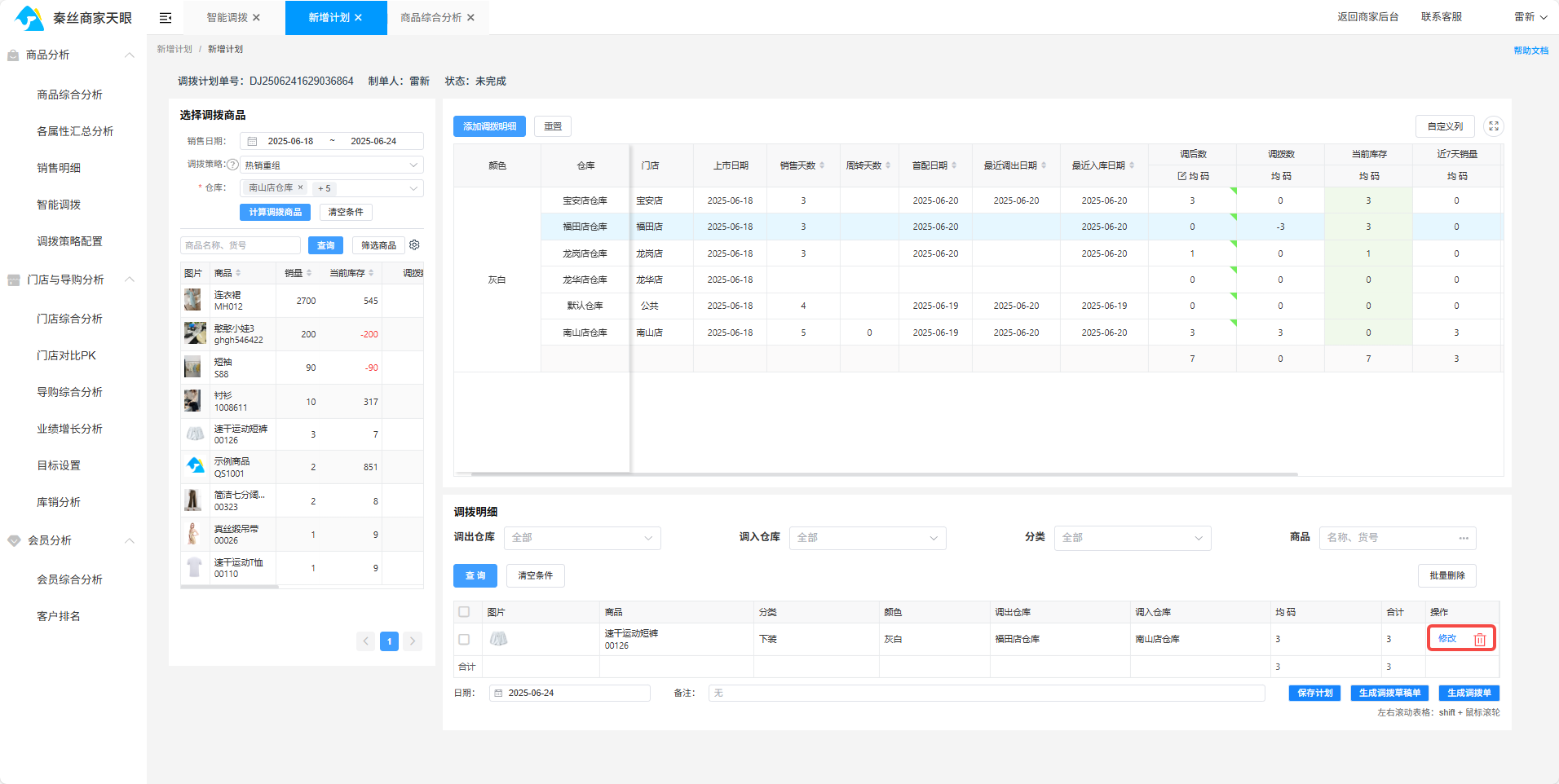The height and width of the screenshot is (784, 1559).
Task: Sort by 周转天数 column
Action: click(888, 165)
